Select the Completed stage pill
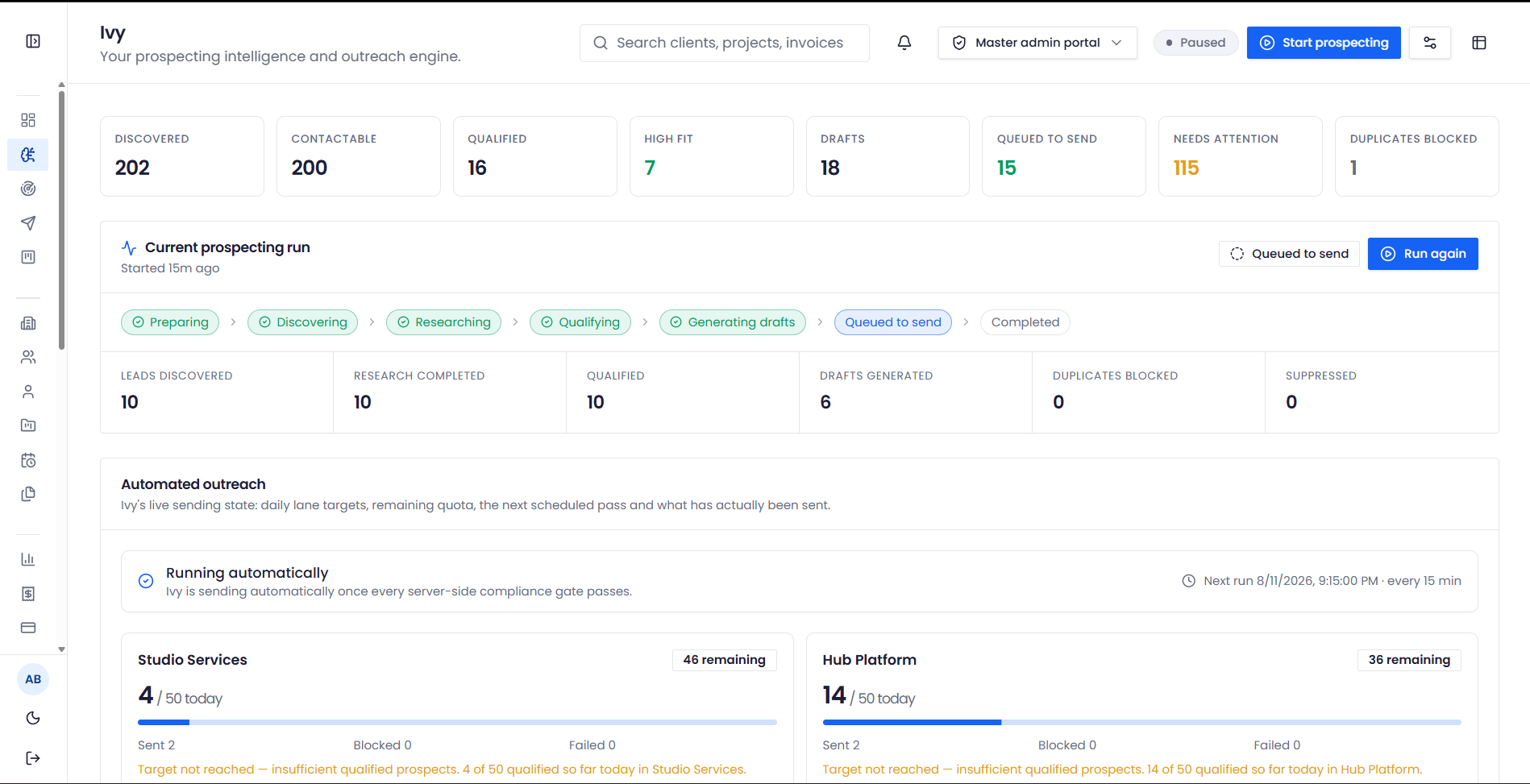 point(1025,322)
